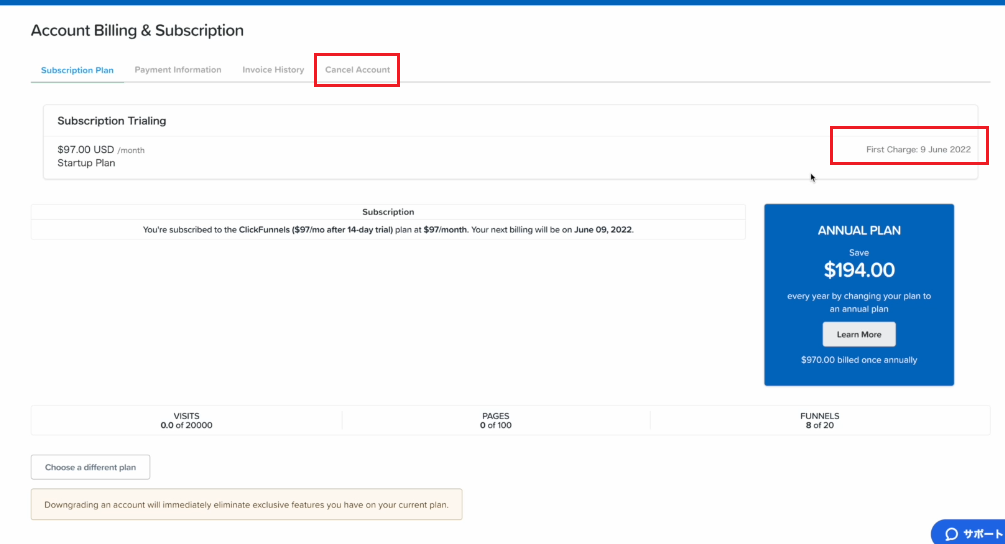Click the VISITS 0.0 of 20000 stat
1005x544 pixels.
click(187, 420)
